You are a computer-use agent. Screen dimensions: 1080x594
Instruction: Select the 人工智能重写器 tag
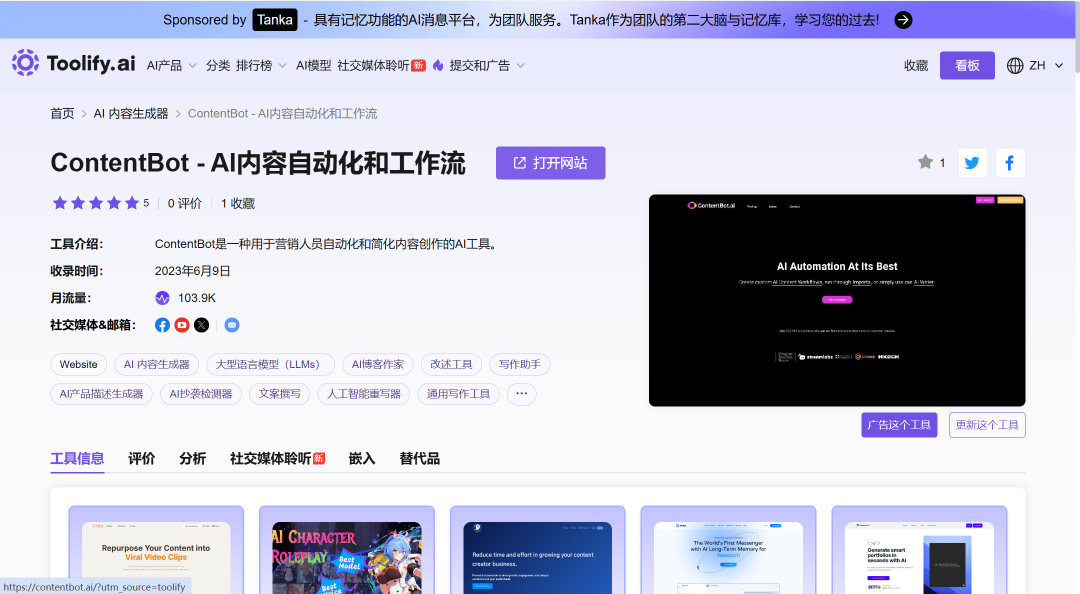[x=364, y=394]
